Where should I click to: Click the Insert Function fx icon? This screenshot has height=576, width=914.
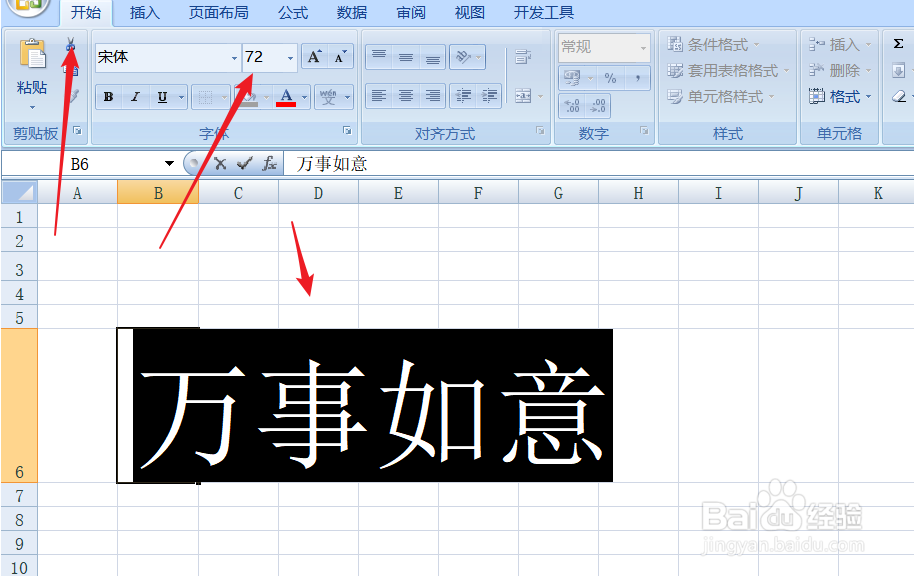pos(269,163)
